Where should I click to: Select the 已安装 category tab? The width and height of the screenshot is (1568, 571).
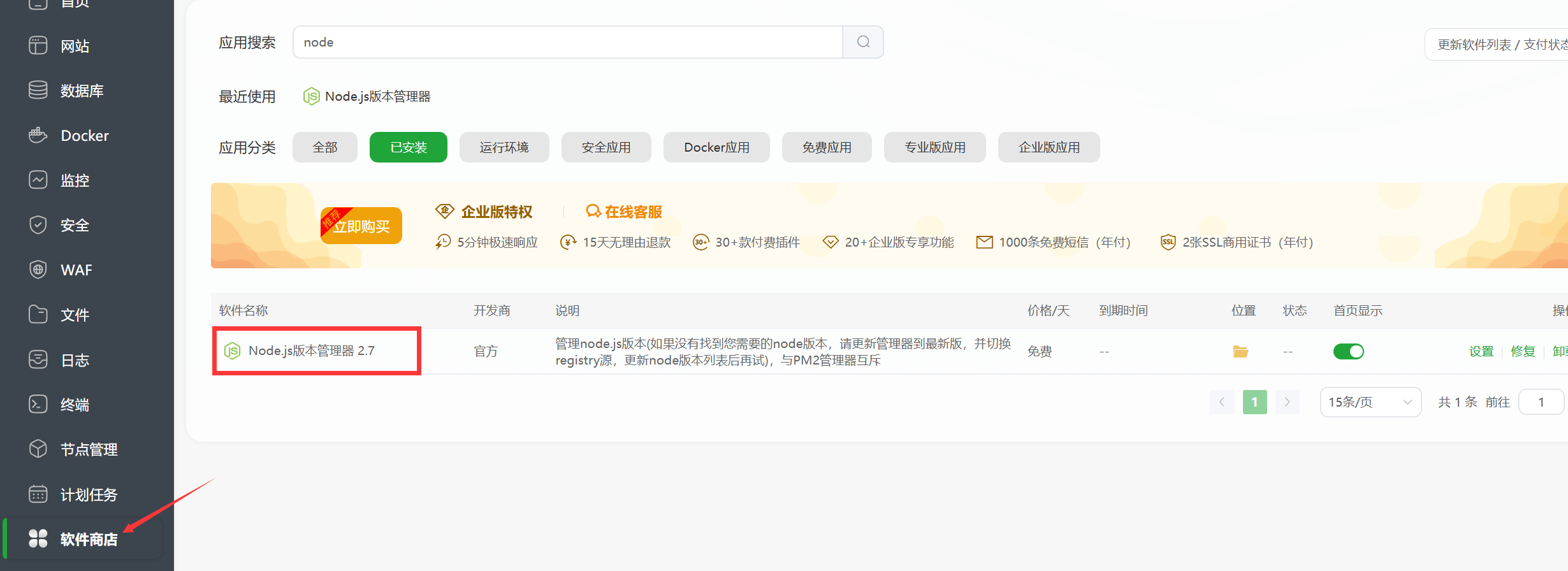[x=408, y=147]
